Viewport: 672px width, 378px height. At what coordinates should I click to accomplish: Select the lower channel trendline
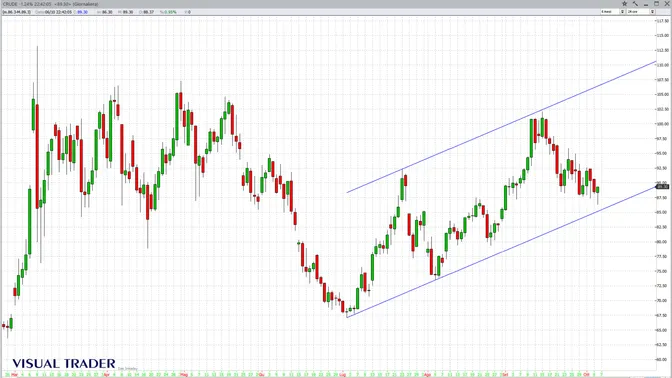pos(501,252)
